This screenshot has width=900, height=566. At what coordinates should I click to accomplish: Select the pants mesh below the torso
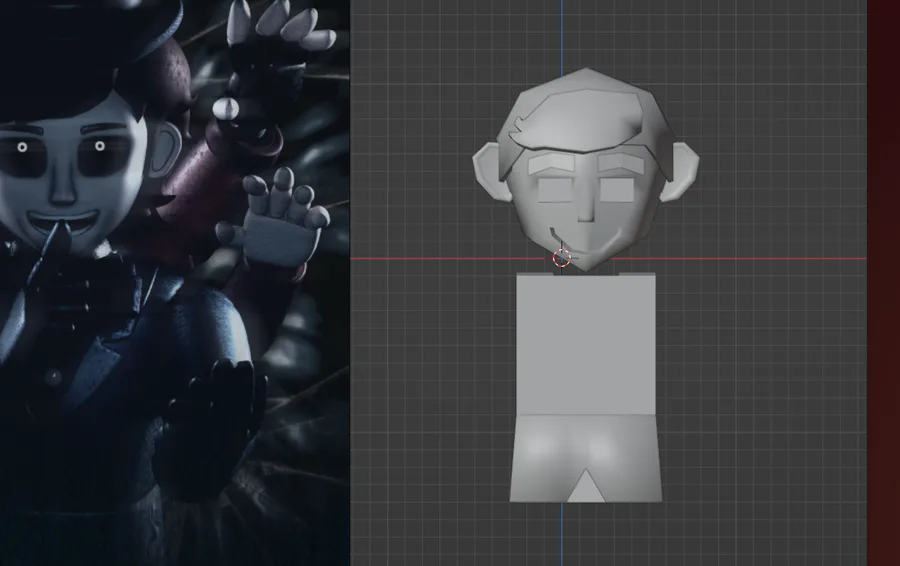[x=586, y=458]
